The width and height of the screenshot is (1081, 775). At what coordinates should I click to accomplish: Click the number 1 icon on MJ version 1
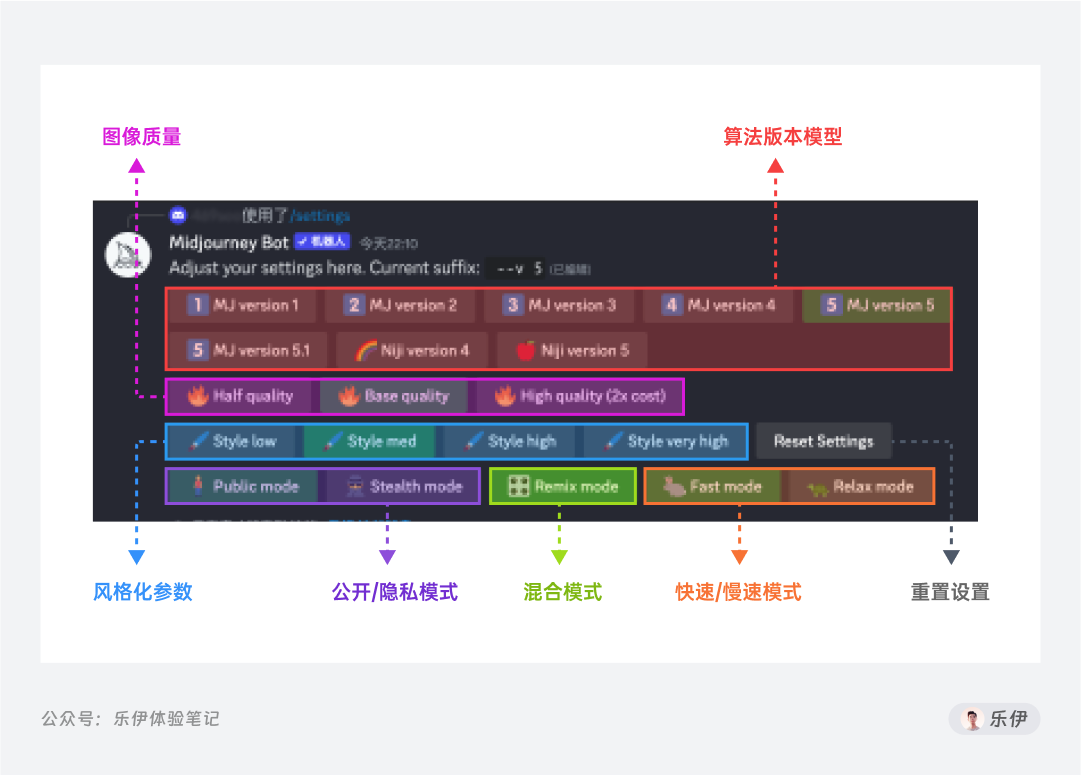click(x=197, y=305)
